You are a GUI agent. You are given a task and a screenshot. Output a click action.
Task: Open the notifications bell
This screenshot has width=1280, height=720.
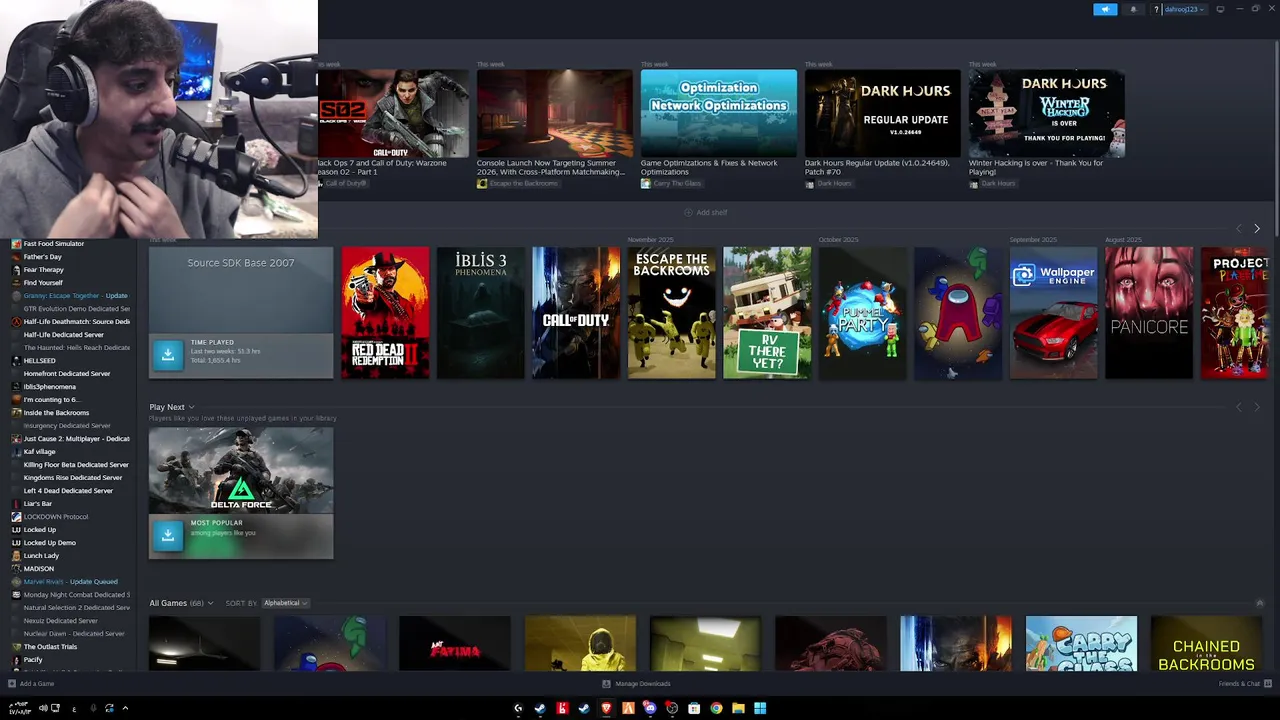point(1133,9)
